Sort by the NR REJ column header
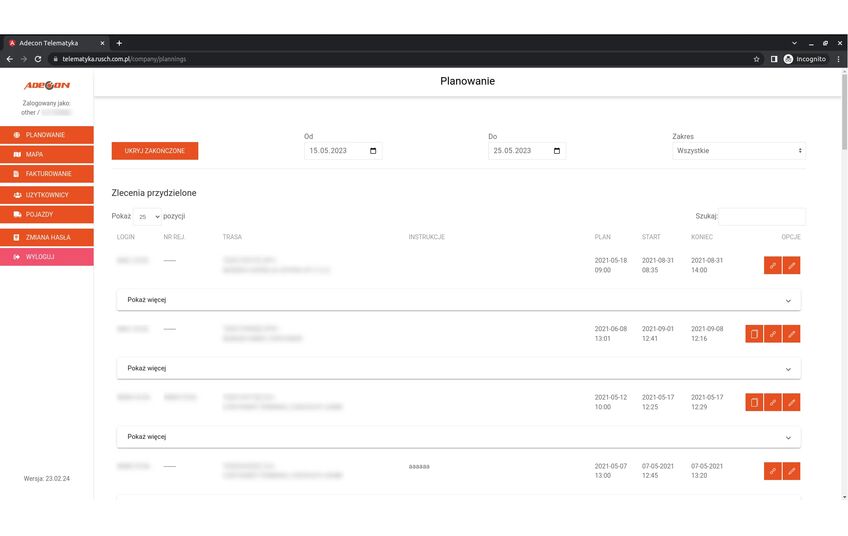The width and height of the screenshot is (848, 536). pos(174,237)
